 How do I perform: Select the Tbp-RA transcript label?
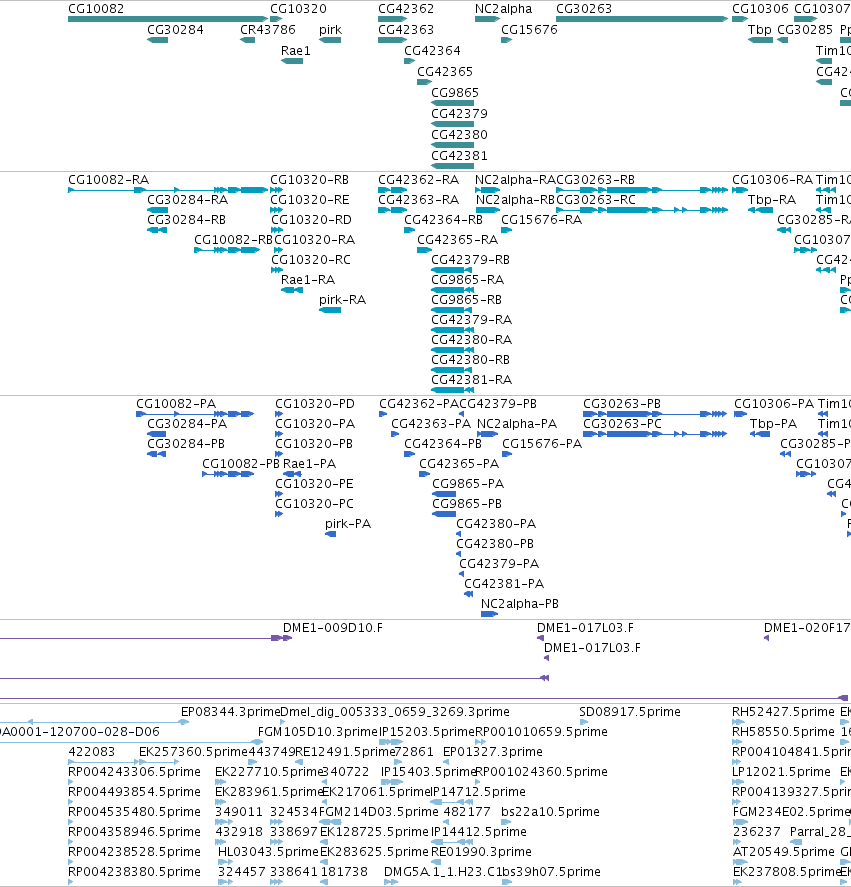tap(772, 200)
